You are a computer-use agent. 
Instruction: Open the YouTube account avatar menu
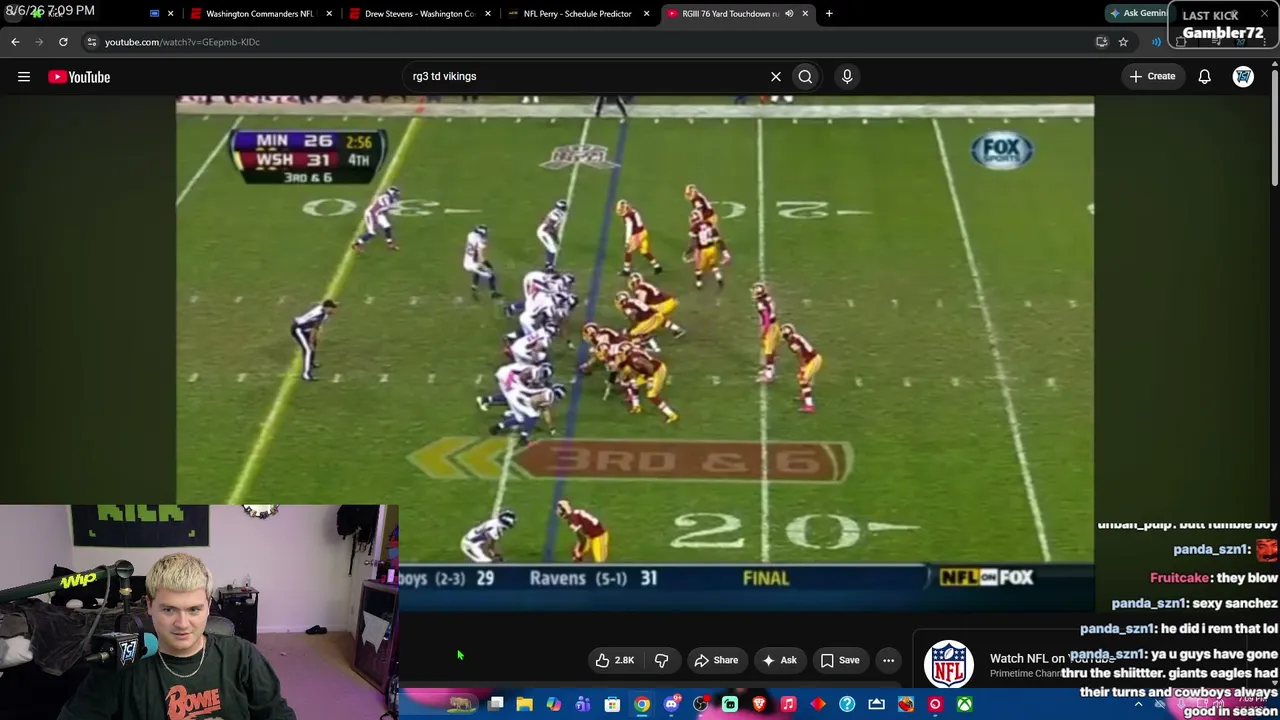point(1243,77)
